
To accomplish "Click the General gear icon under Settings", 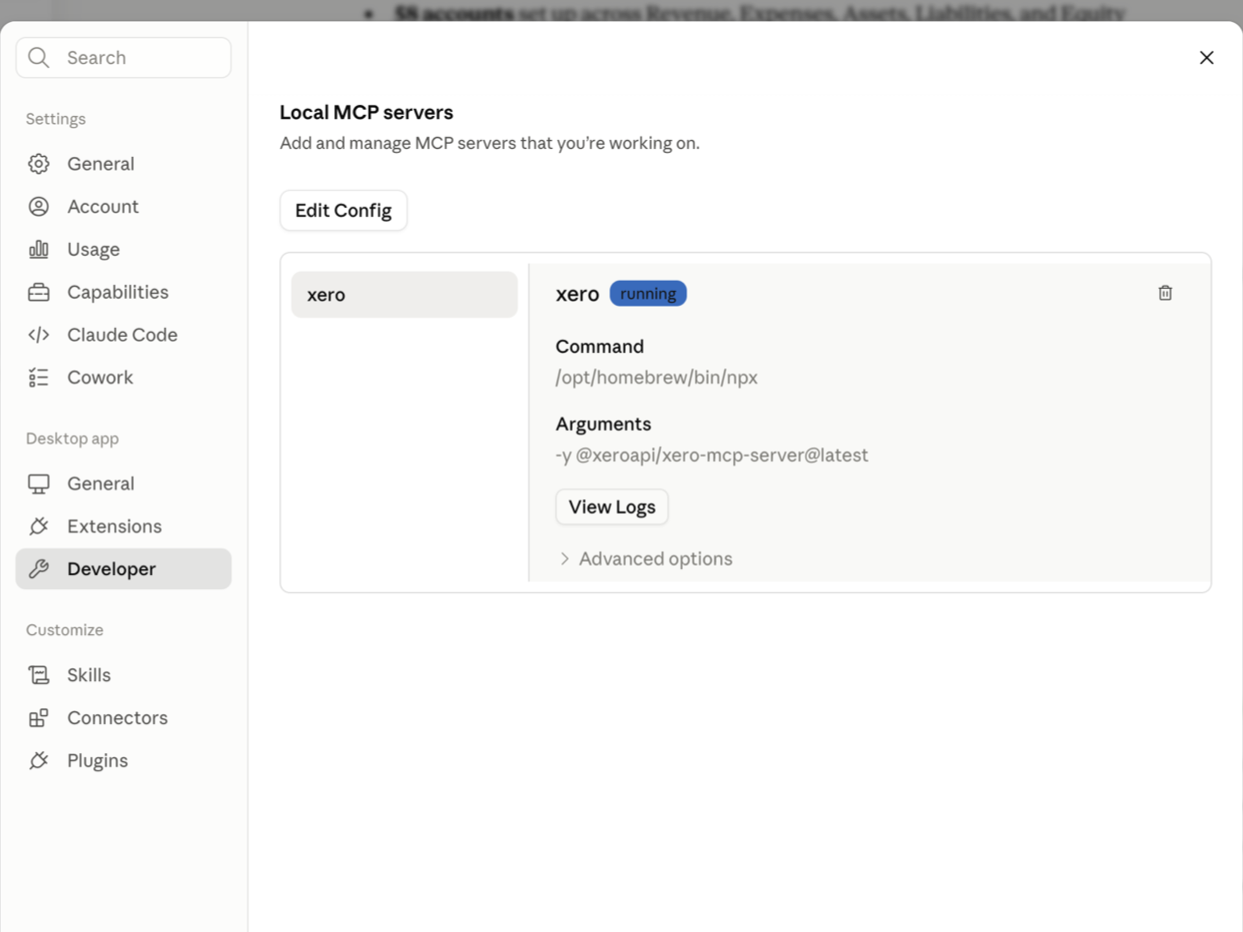I will click(x=39, y=164).
